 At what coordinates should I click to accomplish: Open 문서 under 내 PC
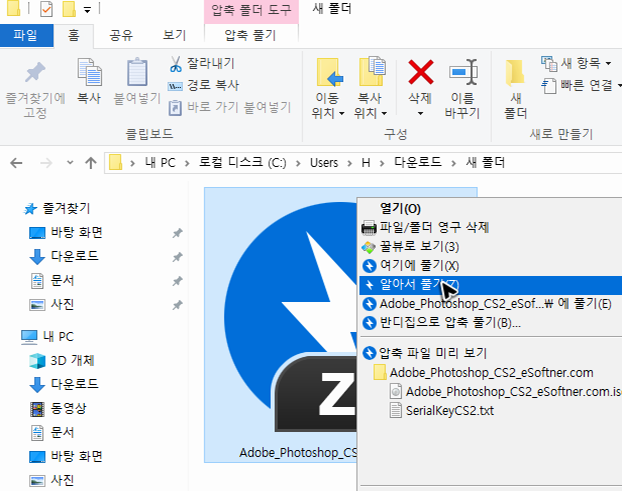(52, 432)
